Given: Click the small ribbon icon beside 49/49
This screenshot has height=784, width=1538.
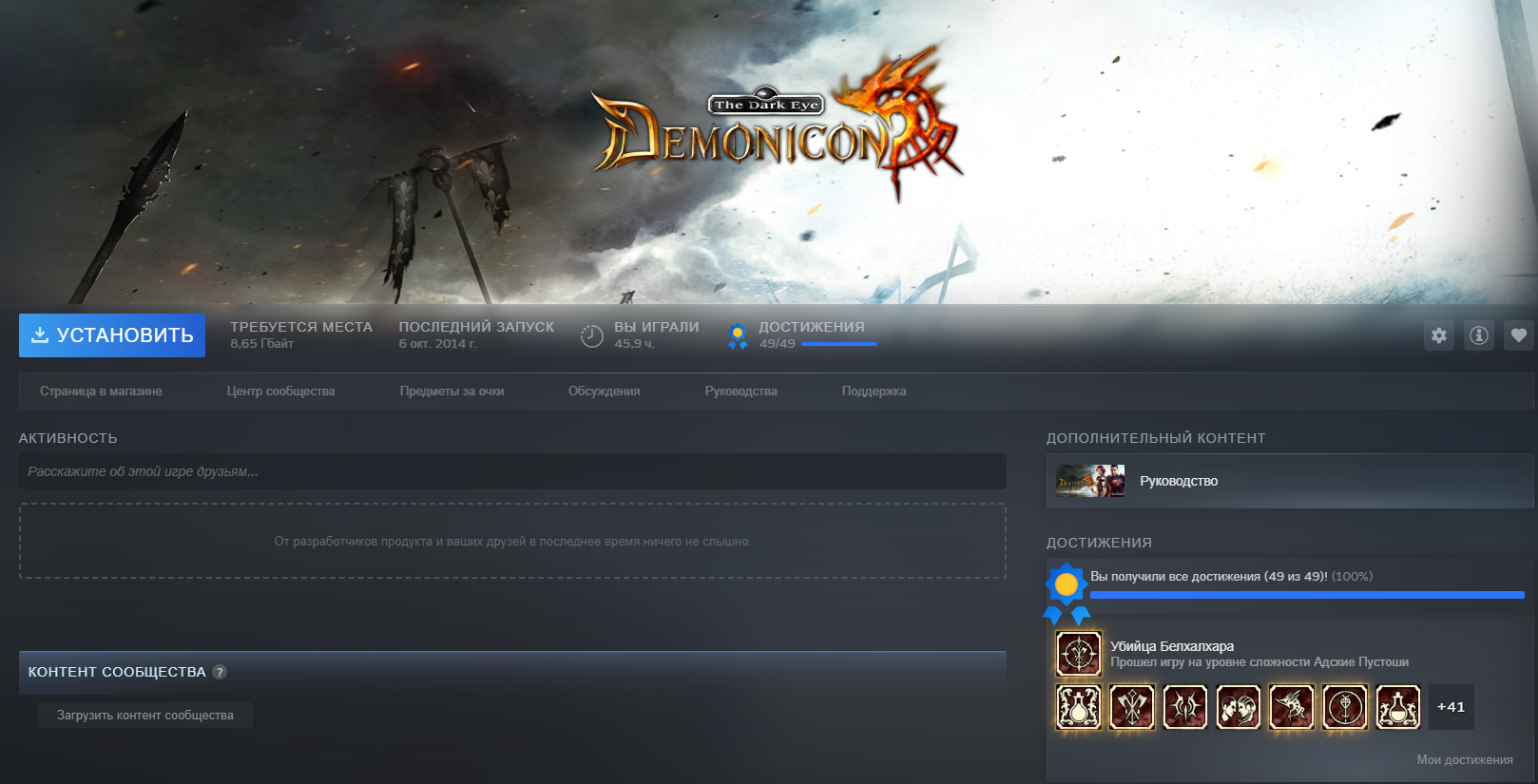Looking at the screenshot, I should coord(738,336).
